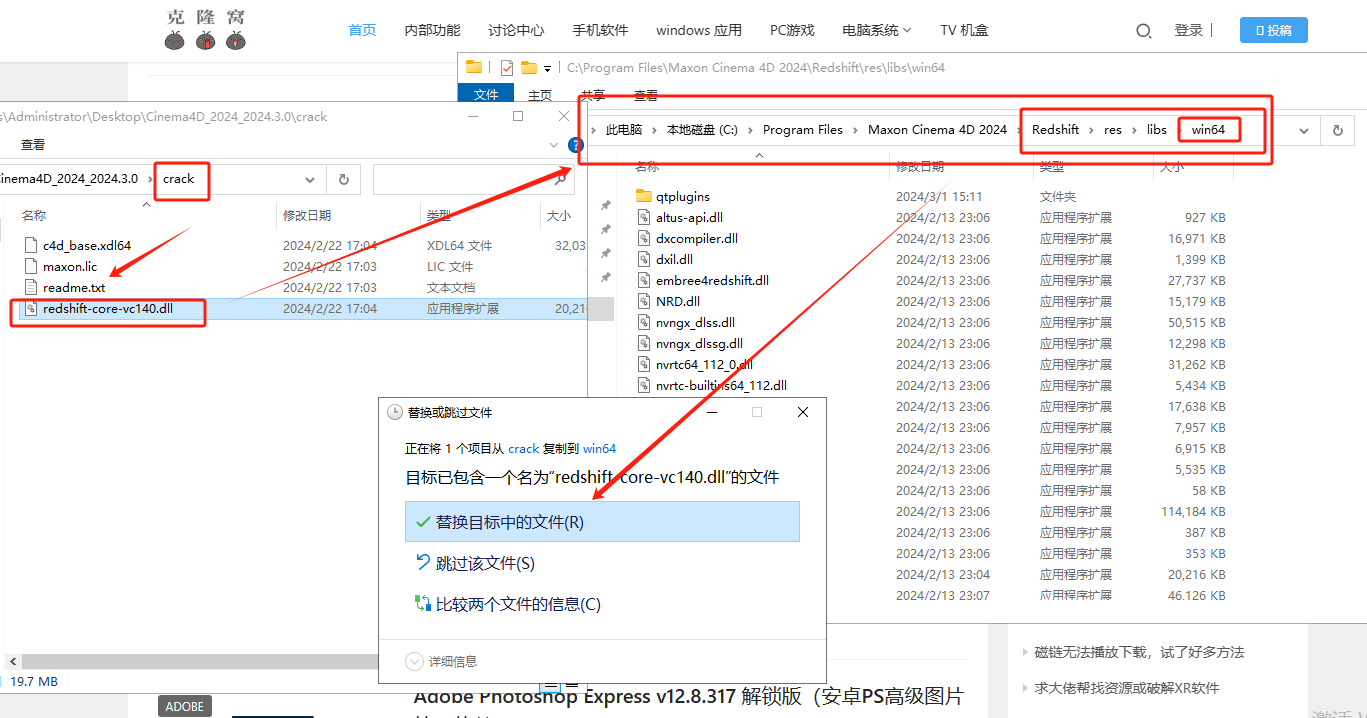Open 查看 tab in crack window

point(33,145)
